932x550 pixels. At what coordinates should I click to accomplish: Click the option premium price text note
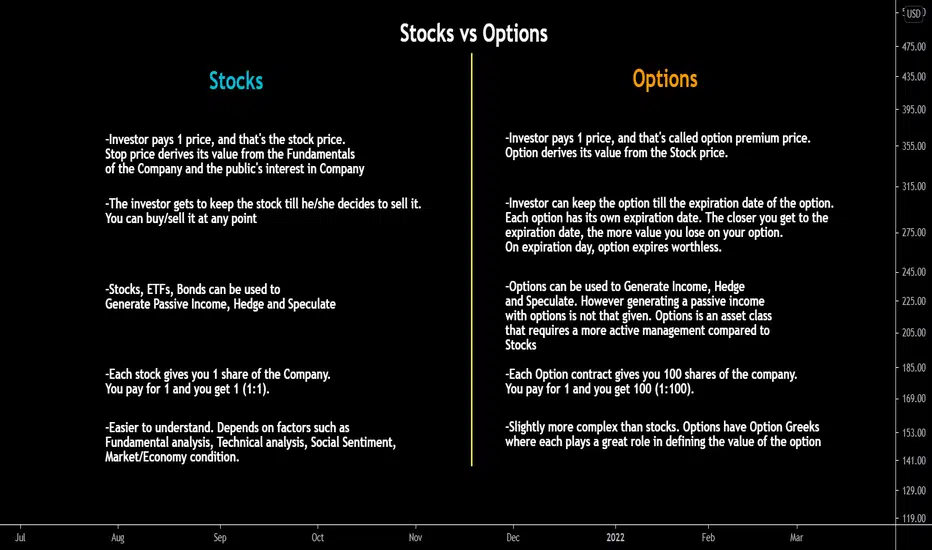657,145
